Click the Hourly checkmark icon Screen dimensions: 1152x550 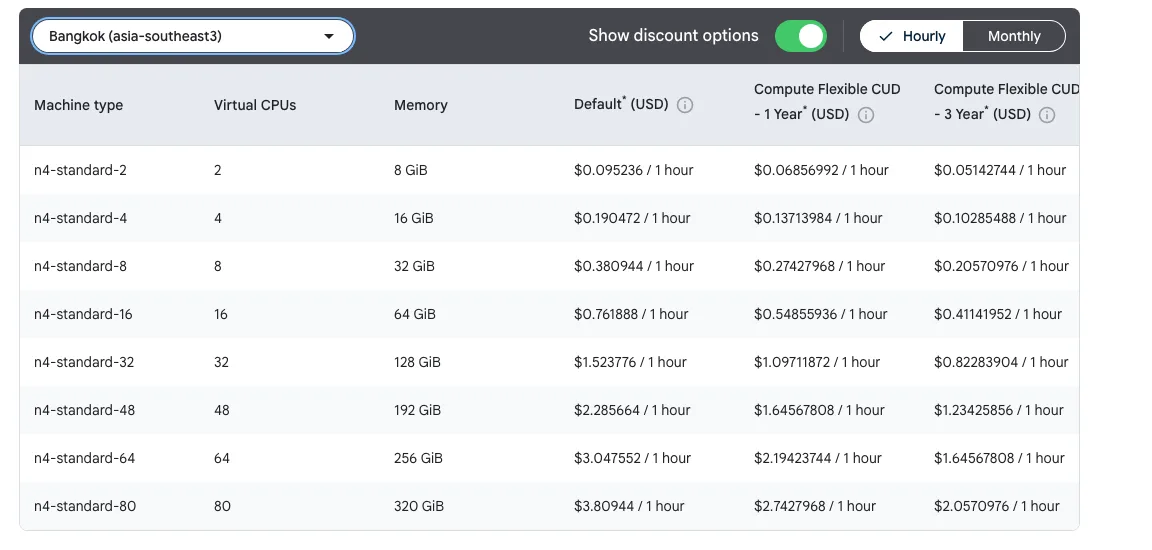tap(886, 36)
